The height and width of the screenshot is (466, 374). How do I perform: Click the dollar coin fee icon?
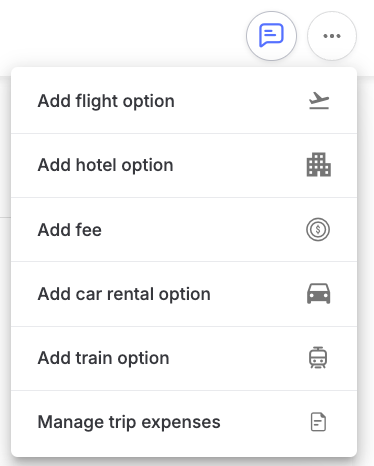coord(318,230)
